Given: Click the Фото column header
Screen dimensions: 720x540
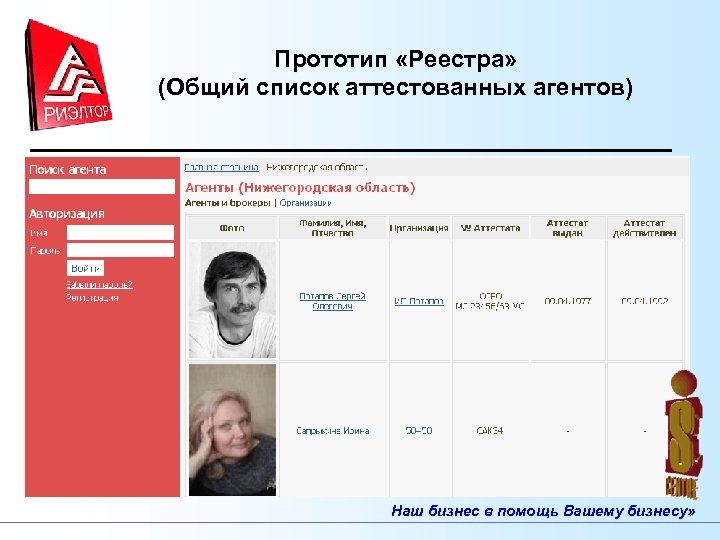Looking at the screenshot, I should 232,228.
